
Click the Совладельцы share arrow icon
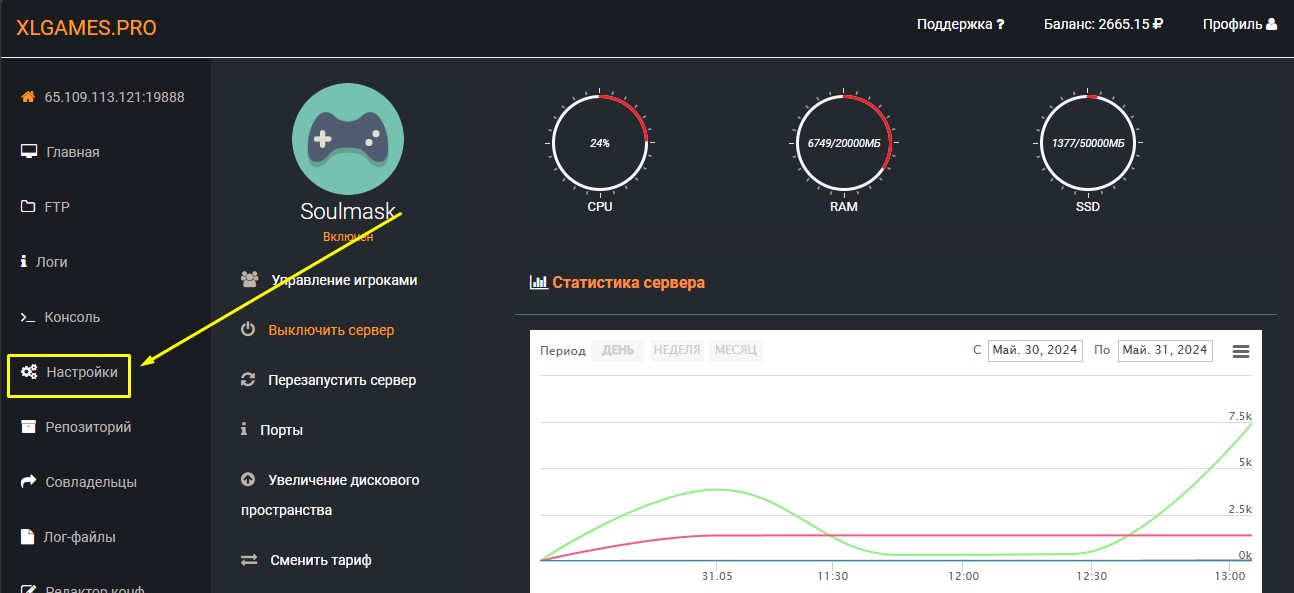click(x=28, y=482)
